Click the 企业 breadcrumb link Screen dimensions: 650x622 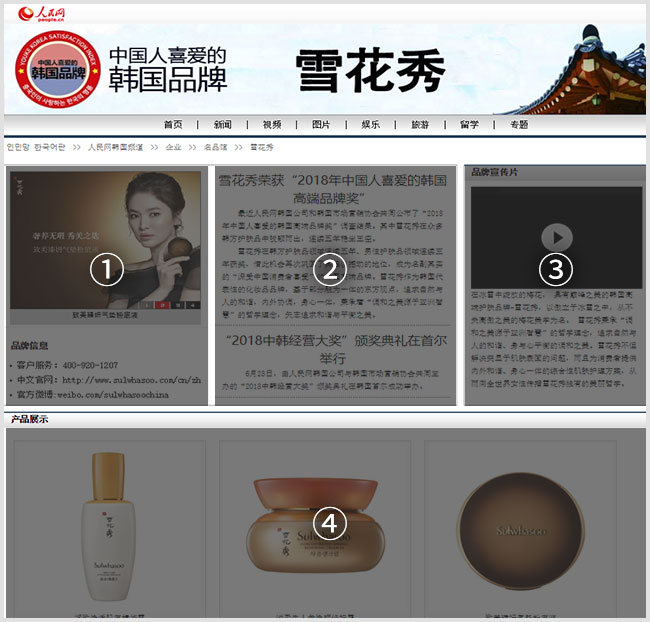pos(173,147)
